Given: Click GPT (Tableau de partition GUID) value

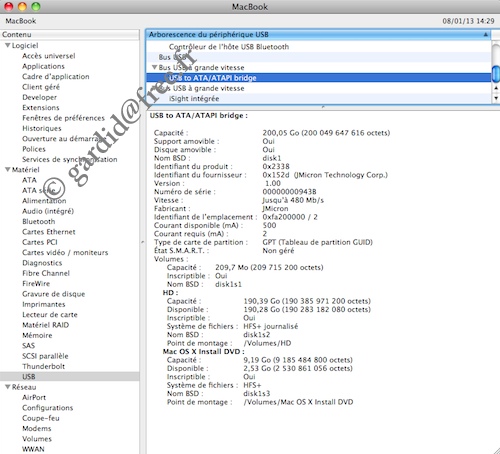Looking at the screenshot, I should click(317, 242).
